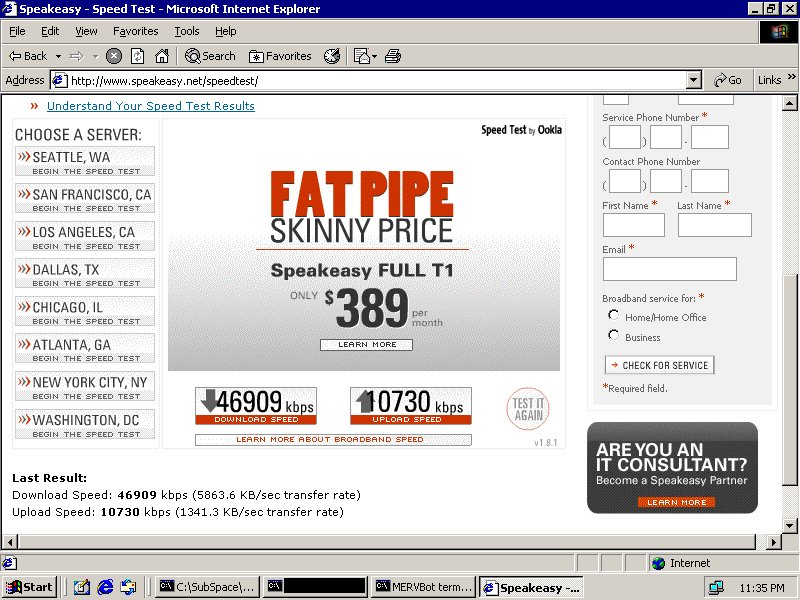Screen dimensions: 800x600
Task: Begin speed test on Dallas, TX server
Action: (x=85, y=273)
